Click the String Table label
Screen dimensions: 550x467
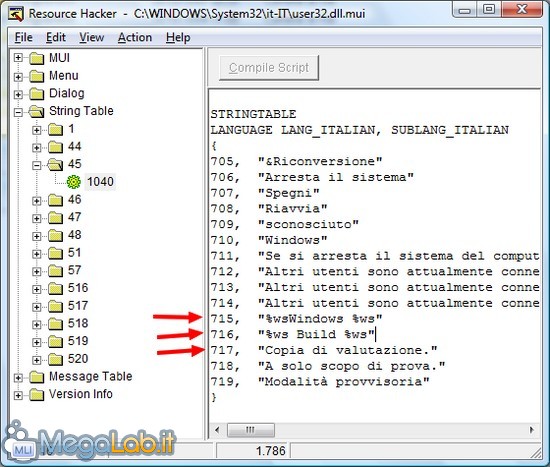(x=81, y=111)
